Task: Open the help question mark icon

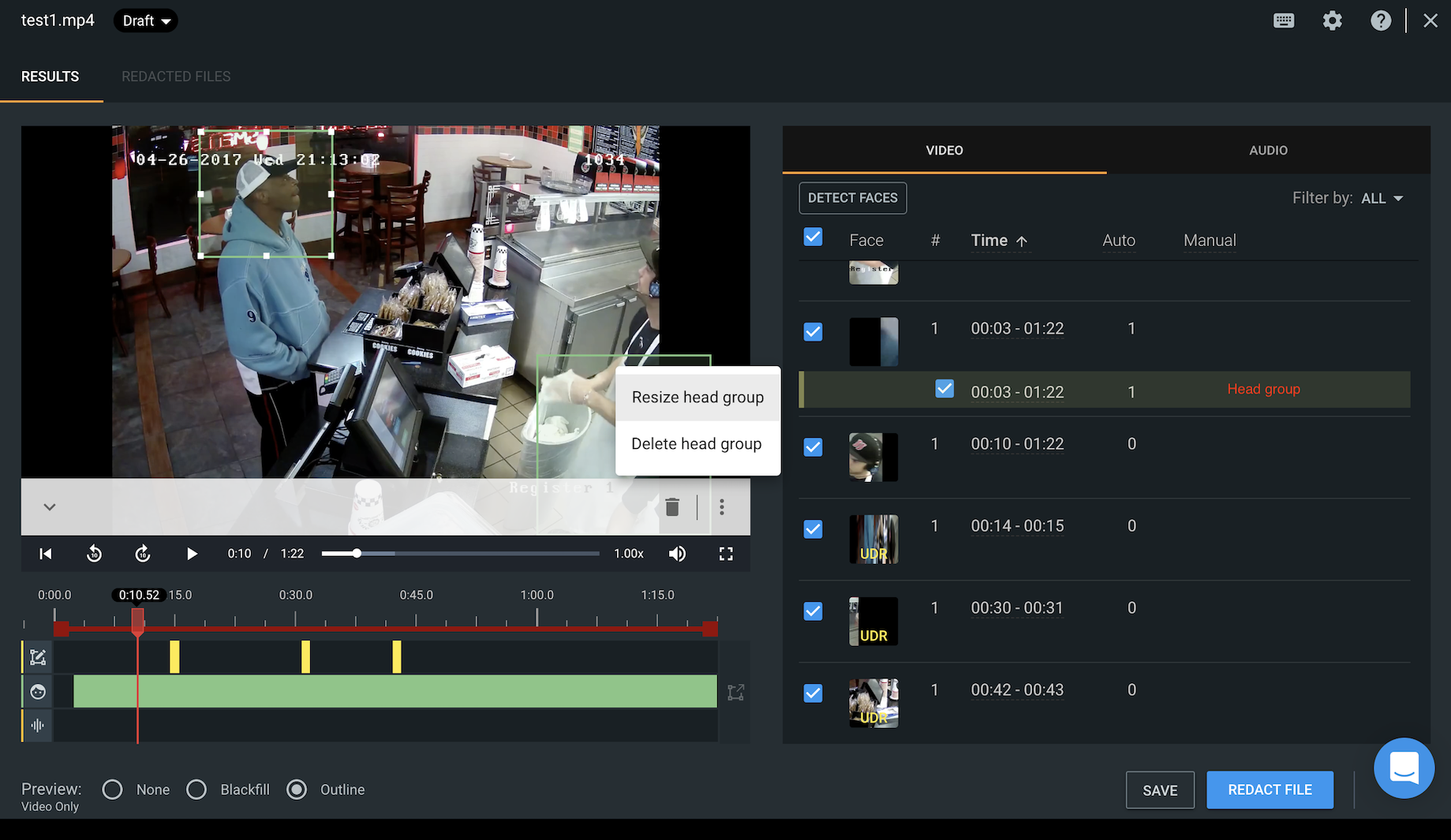Action: [1381, 21]
